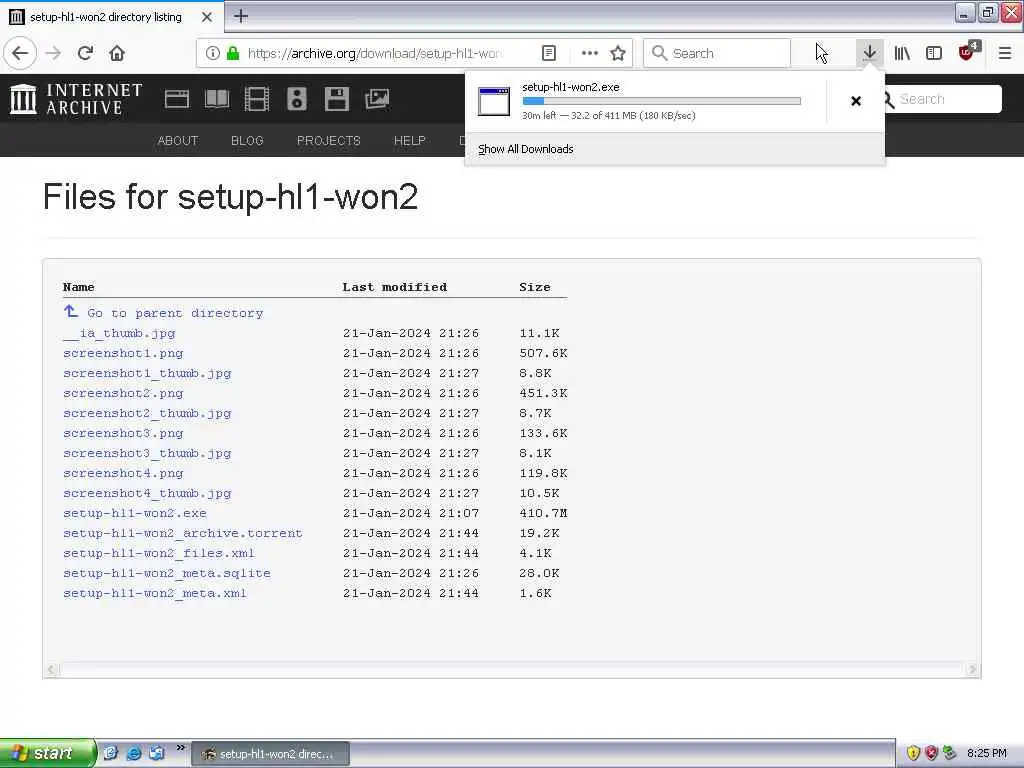Image resolution: width=1024 pixels, height=768 pixels.
Task: Open screenshot4_thumb.jpg file link
Action: click(147, 493)
